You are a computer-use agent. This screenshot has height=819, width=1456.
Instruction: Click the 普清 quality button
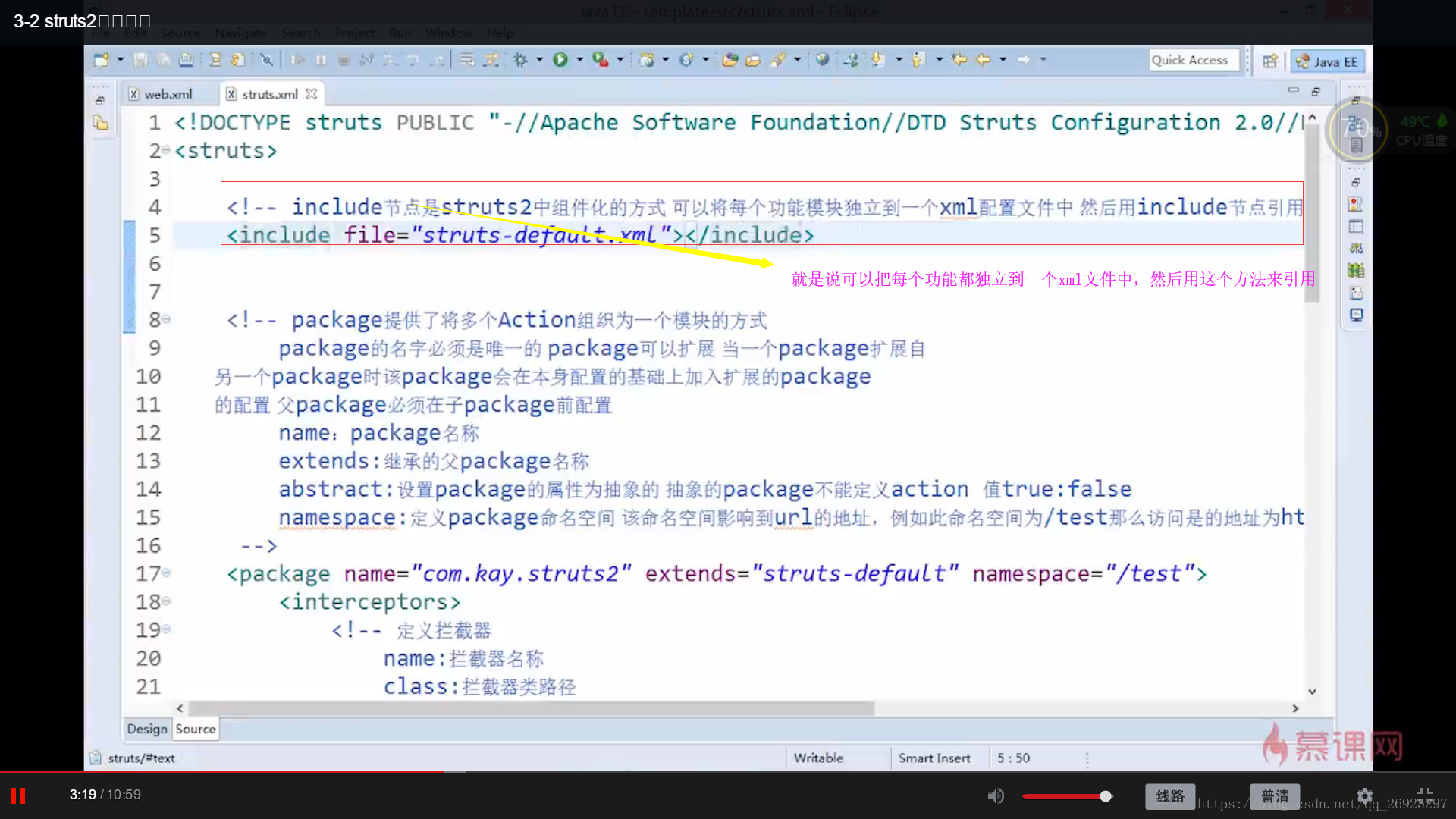[1275, 796]
